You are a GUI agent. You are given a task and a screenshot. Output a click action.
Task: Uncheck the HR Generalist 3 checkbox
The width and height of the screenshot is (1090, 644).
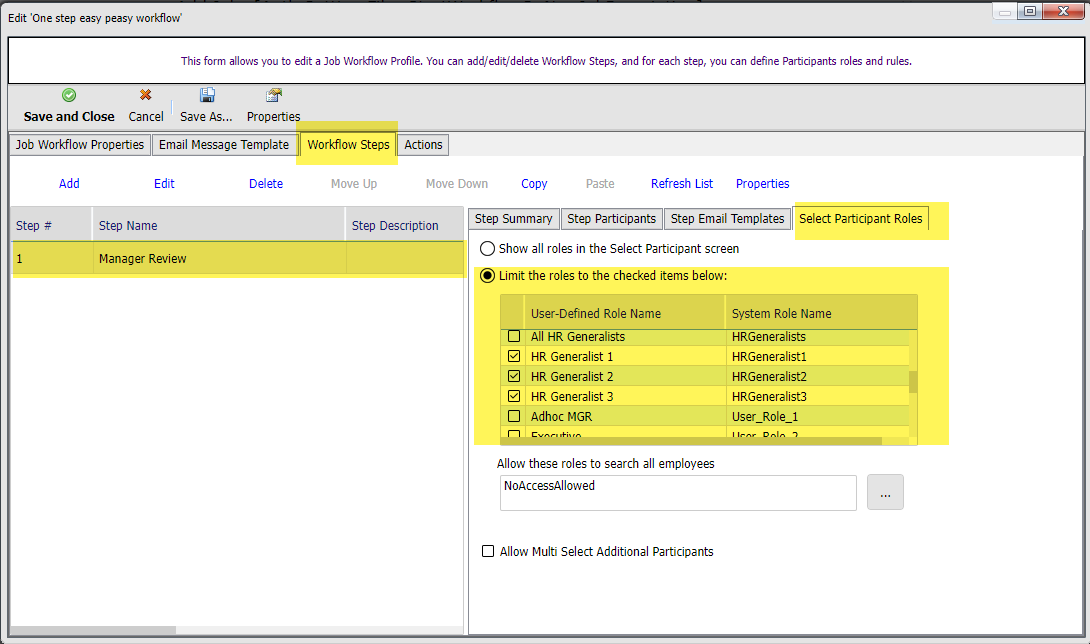pyautogui.click(x=514, y=396)
